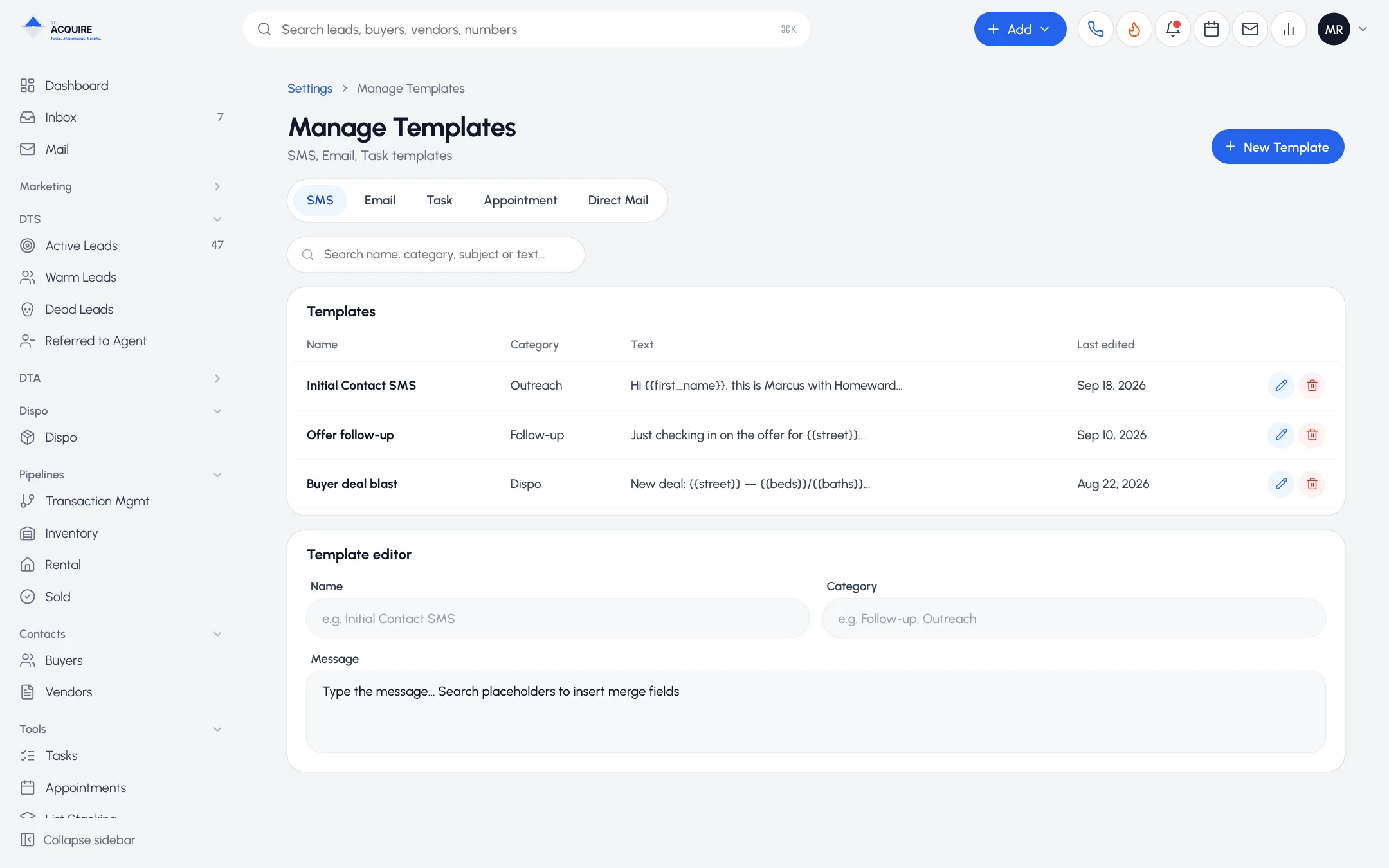The height and width of the screenshot is (868, 1389).
Task: Open the phone dialer icon
Action: click(x=1095, y=29)
